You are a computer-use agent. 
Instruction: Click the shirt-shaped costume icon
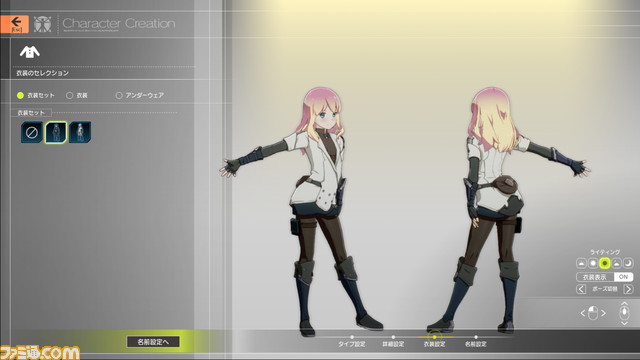click(29, 52)
